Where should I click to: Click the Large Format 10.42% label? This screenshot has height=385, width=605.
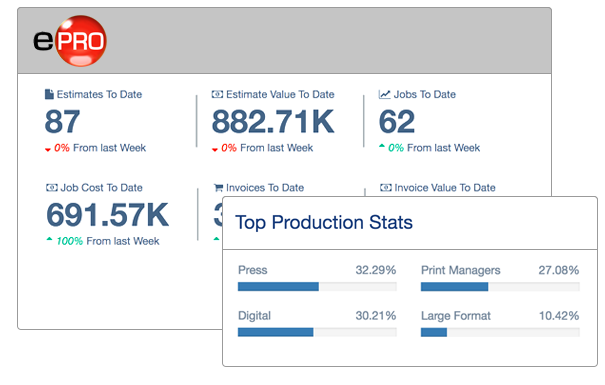[559, 316]
